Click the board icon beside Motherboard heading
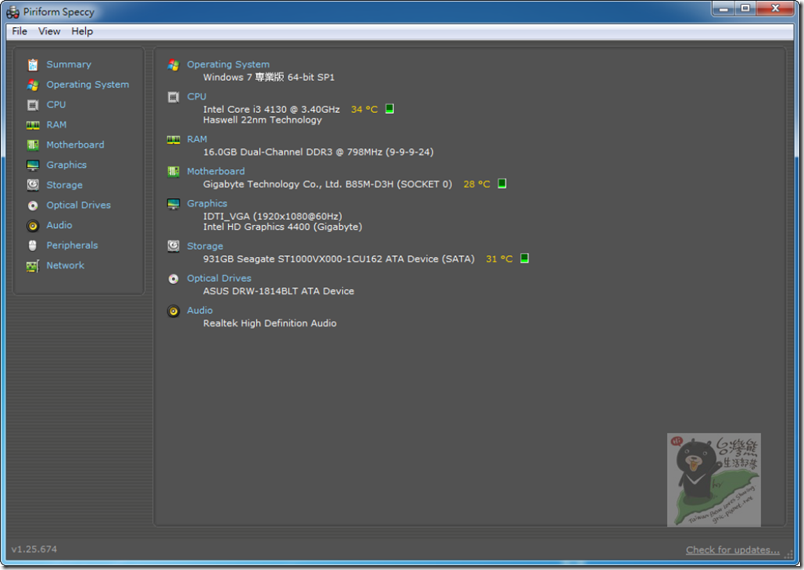 click(x=173, y=172)
